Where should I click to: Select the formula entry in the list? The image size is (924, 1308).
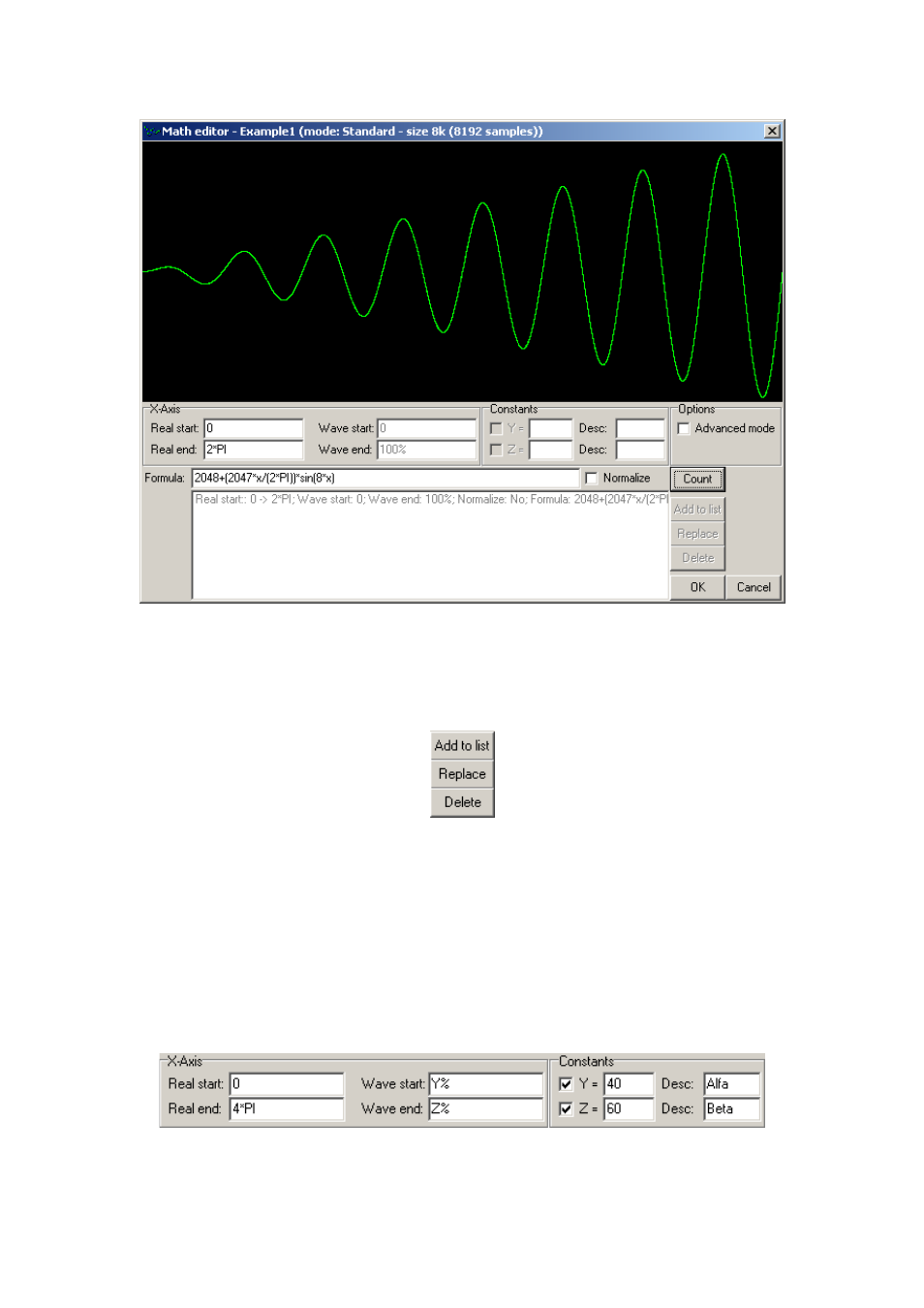tap(431, 500)
